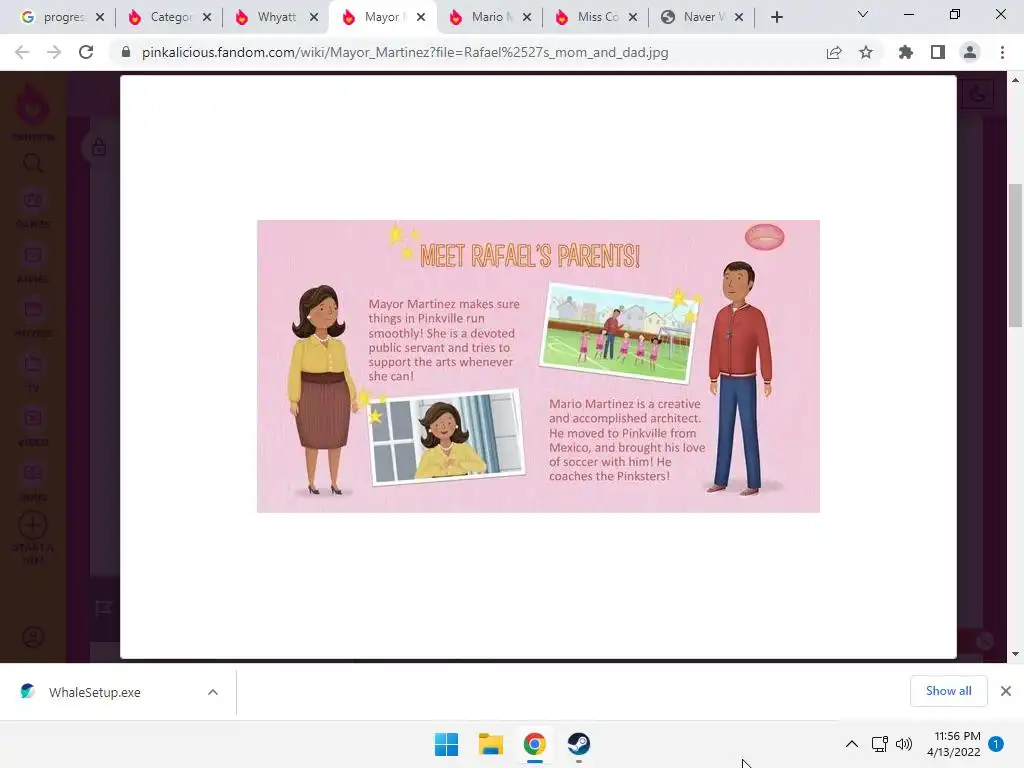Viewport: 1024px width, 768px height.
Task: Reload the current page
Action: (86, 52)
